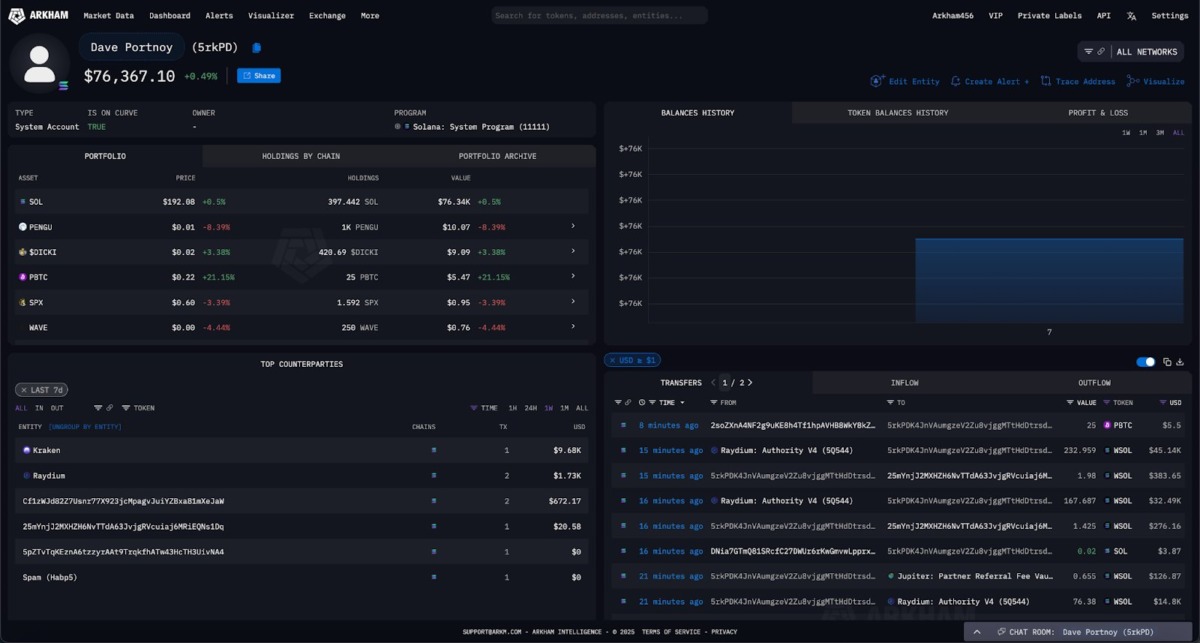Image resolution: width=1200 pixels, height=643 pixels.
Task: Click the blue Share button
Action: [x=259, y=75]
